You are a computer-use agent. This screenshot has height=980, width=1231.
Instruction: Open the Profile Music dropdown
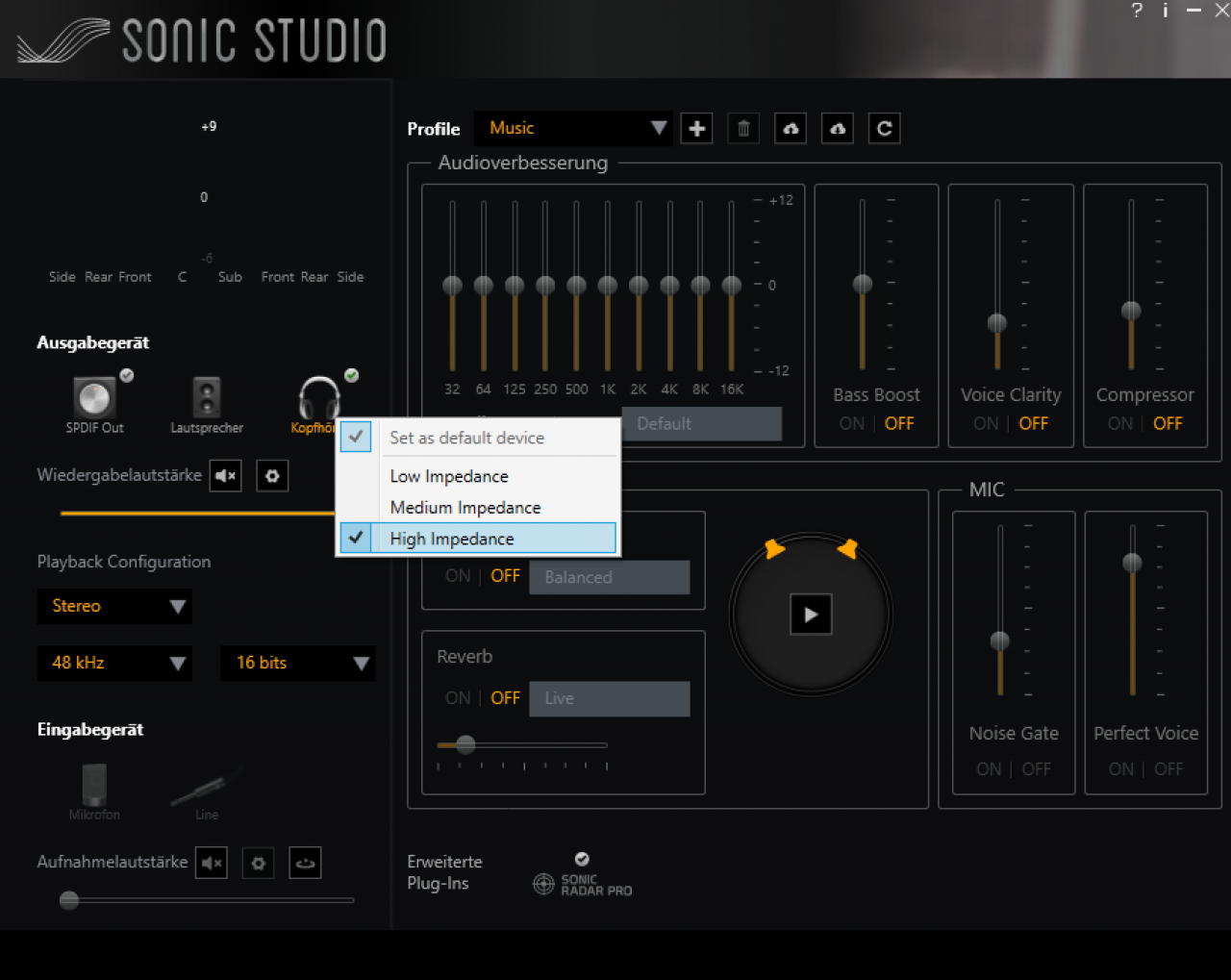tap(573, 128)
